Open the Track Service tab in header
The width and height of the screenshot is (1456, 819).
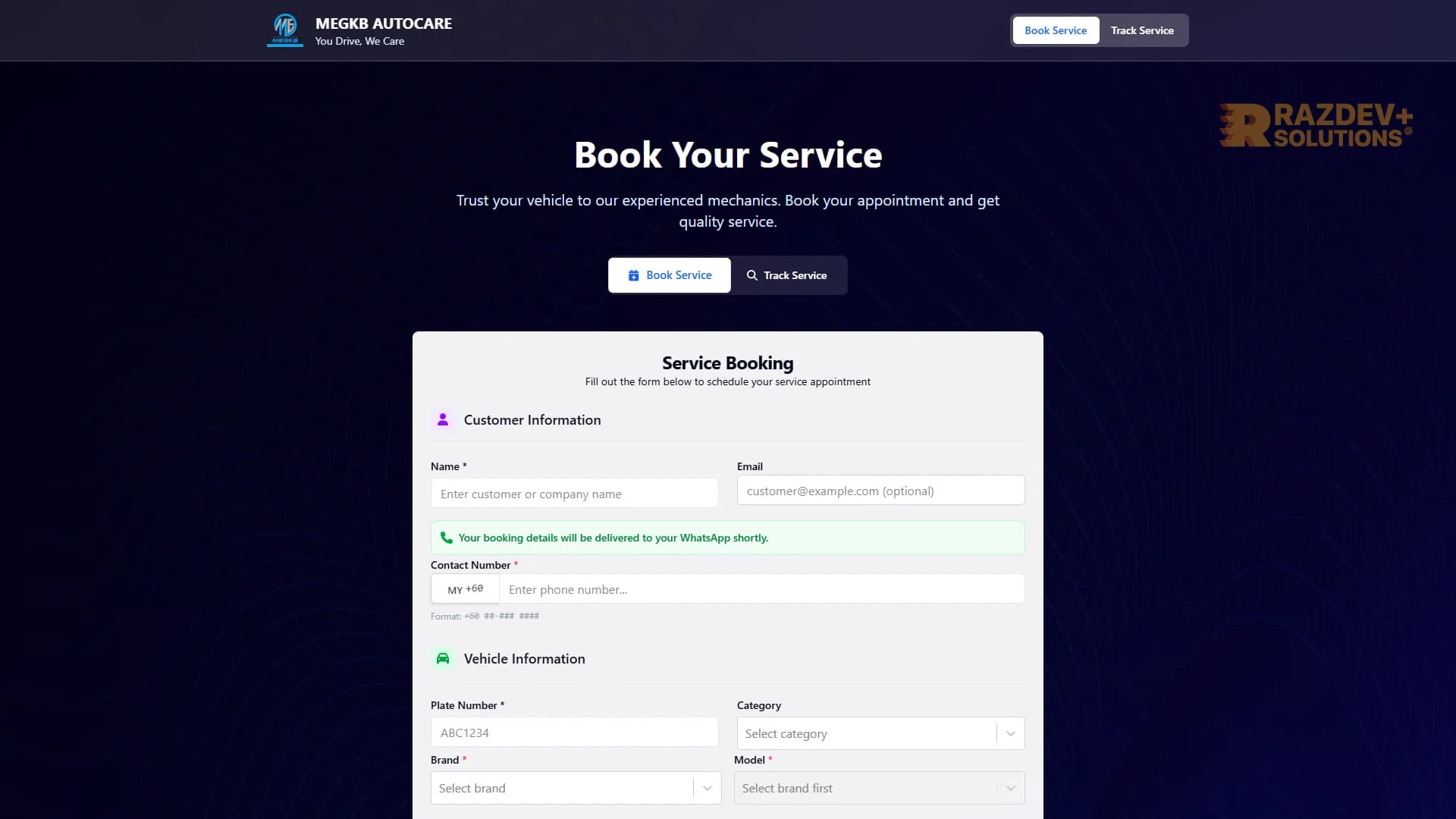pos(1142,30)
